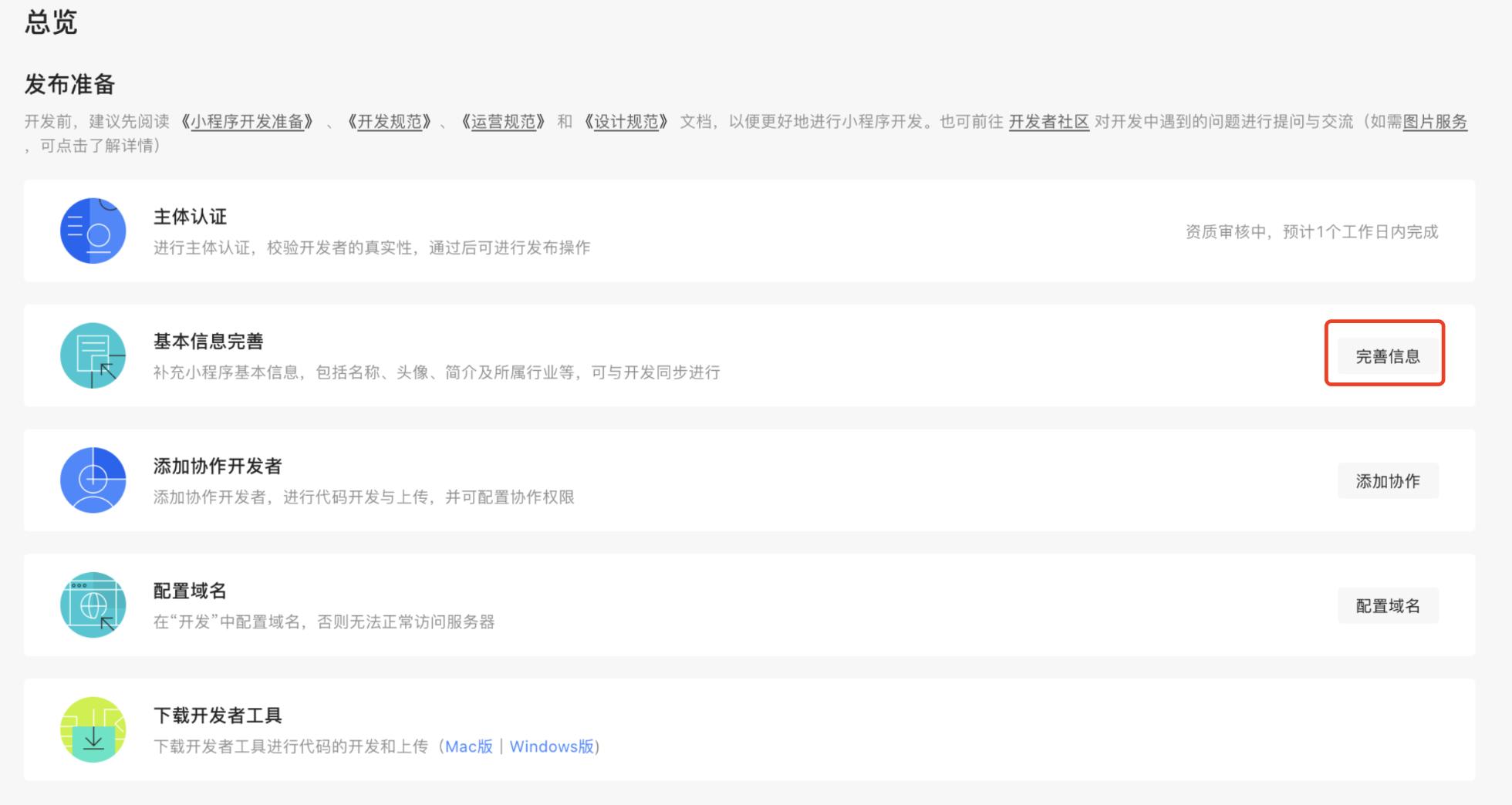Click the 添加协作 button
Image resolution: width=1512 pixels, height=805 pixels.
[x=1388, y=481]
